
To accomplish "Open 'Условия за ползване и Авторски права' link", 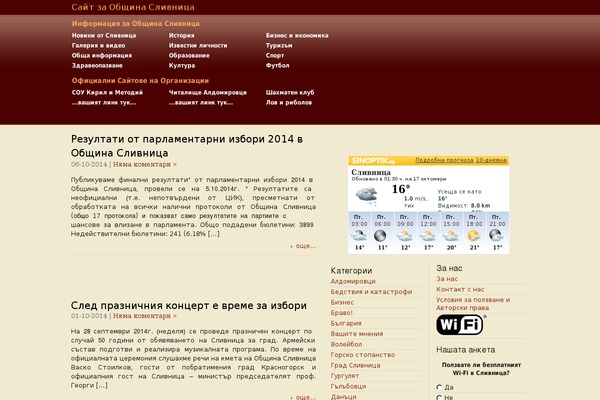I will [x=473, y=304].
